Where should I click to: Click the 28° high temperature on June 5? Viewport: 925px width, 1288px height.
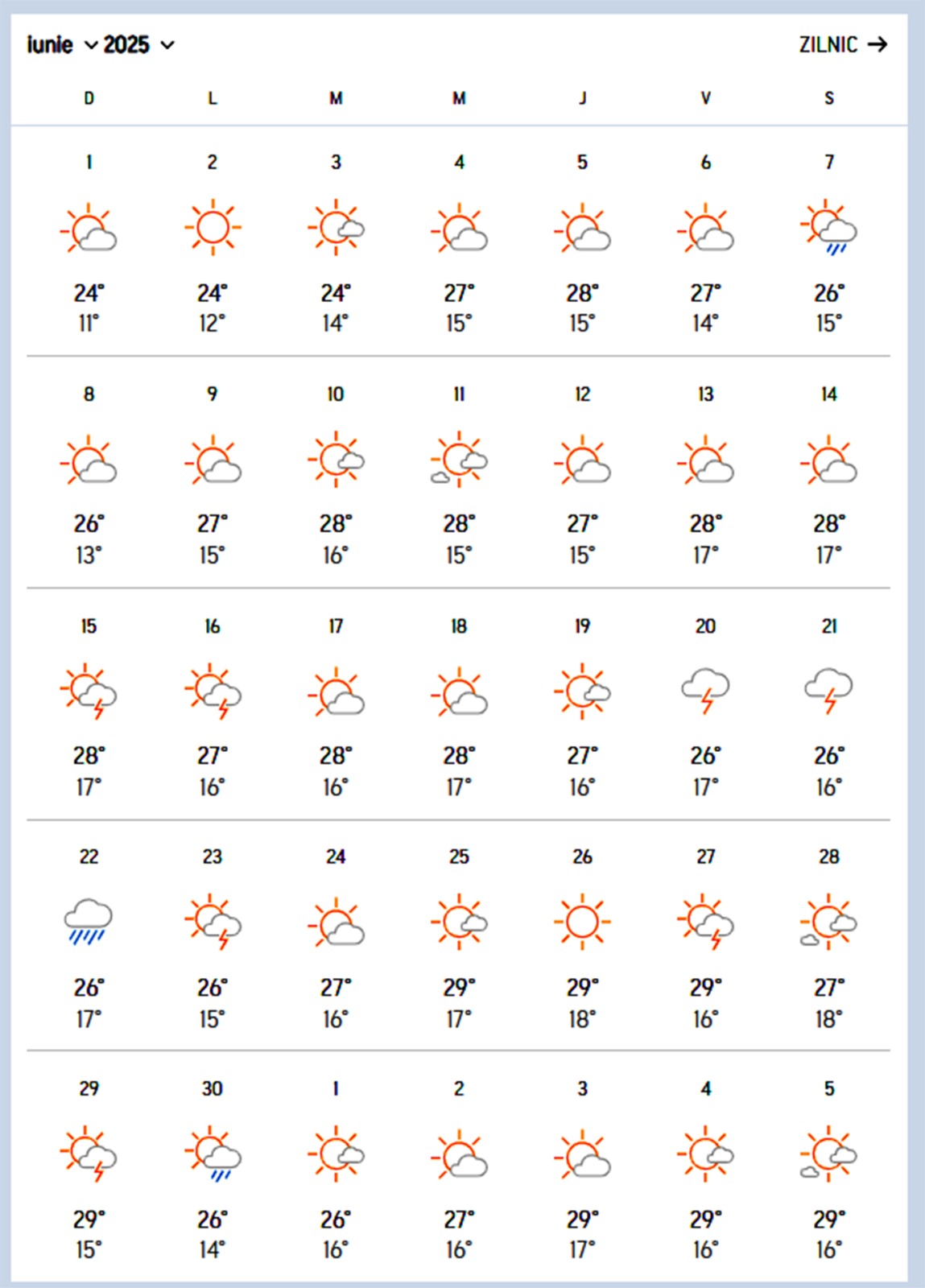point(582,293)
